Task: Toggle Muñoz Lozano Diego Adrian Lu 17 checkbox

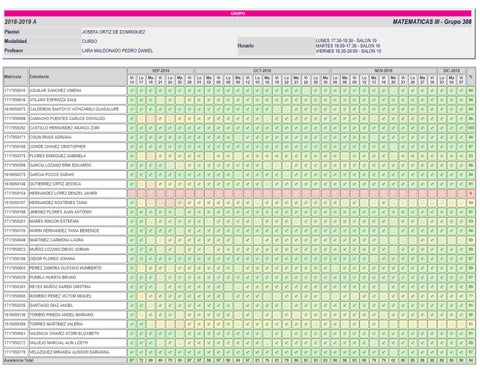Action: 141,249
